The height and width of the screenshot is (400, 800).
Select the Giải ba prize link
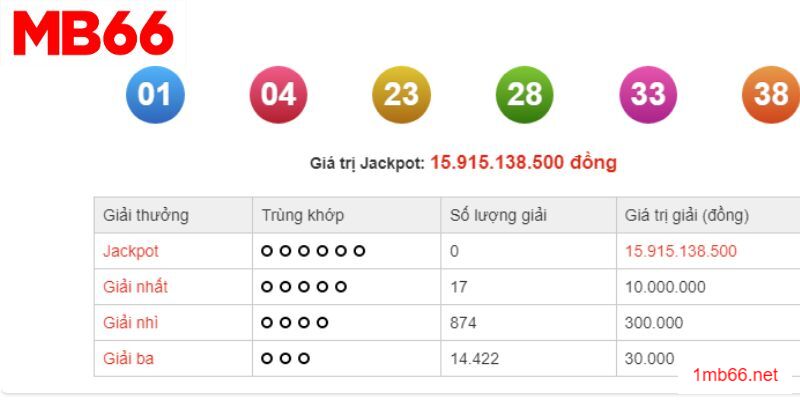(128, 358)
